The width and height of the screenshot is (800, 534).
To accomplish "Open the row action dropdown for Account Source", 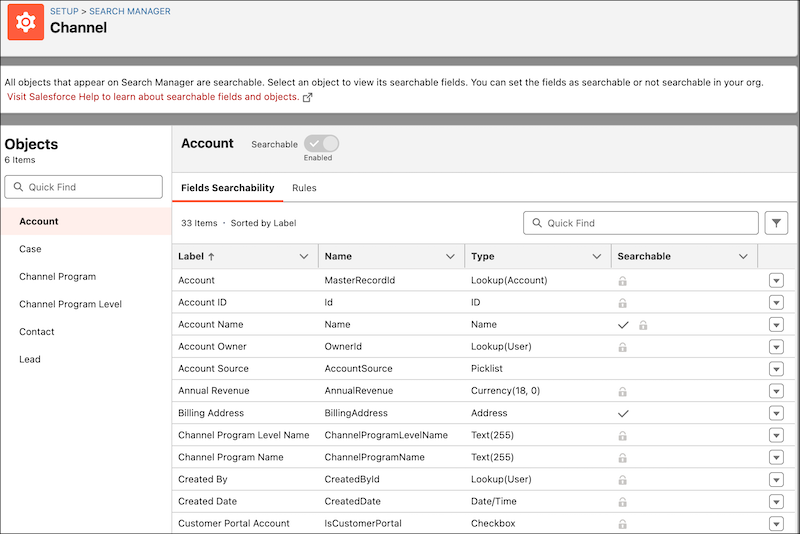I will 776,369.
